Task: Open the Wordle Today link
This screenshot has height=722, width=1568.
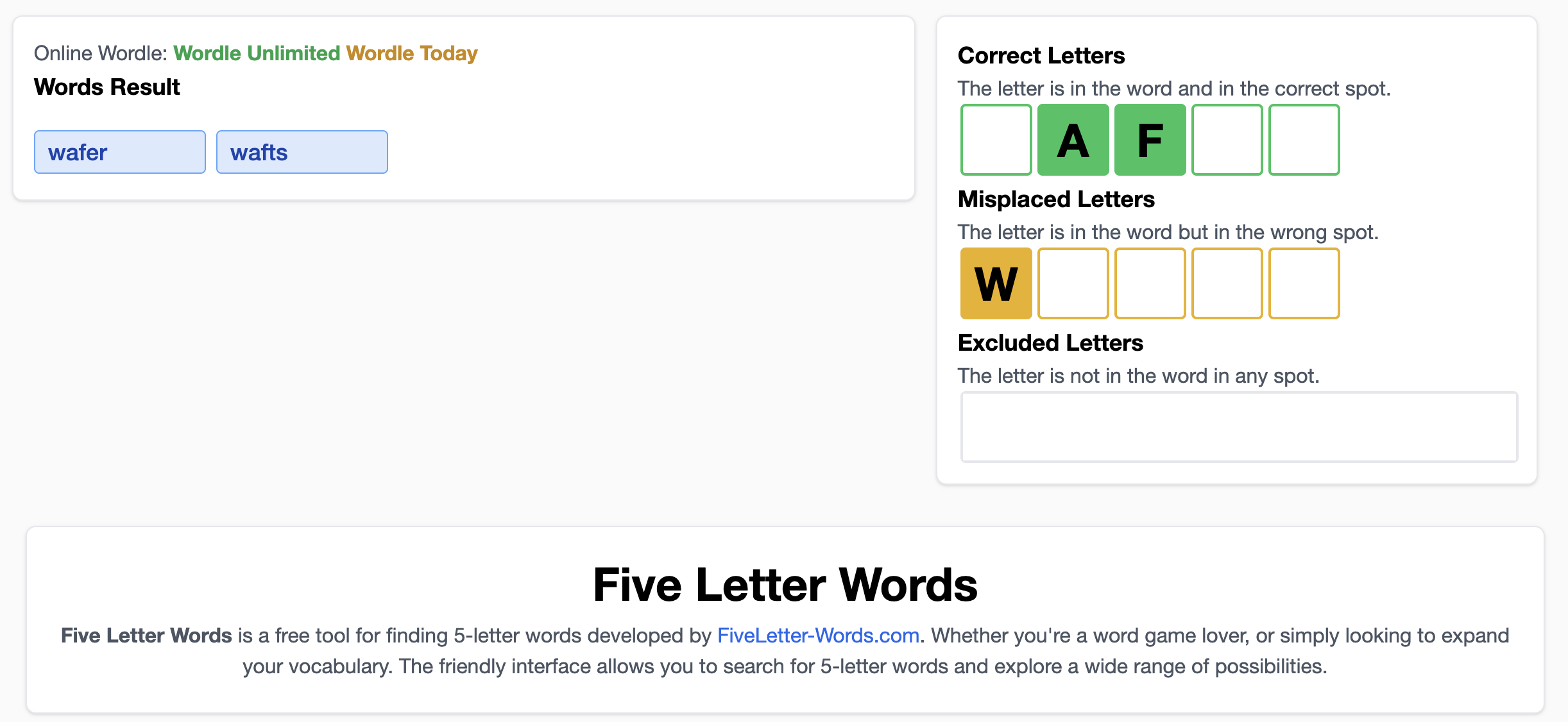Action: click(x=411, y=53)
